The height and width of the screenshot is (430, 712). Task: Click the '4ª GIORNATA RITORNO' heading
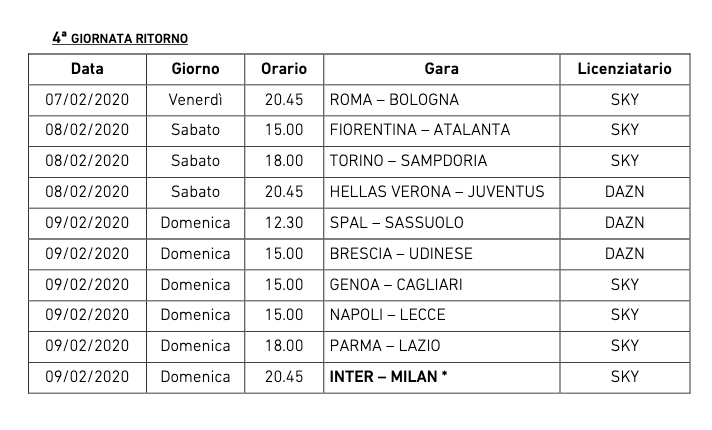[120, 39]
